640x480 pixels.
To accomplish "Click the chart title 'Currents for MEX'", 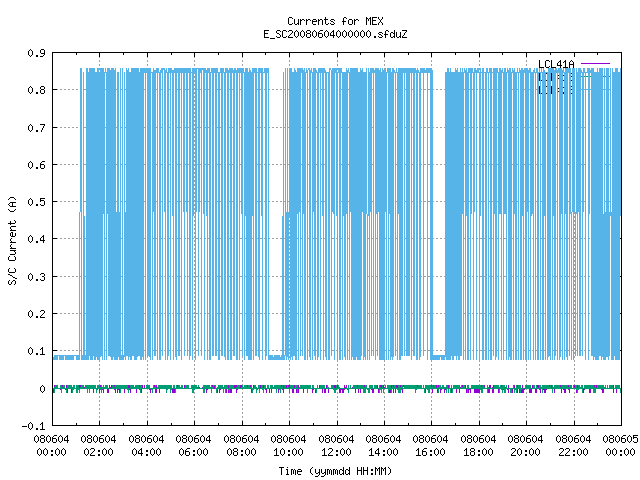I will pyautogui.click(x=335, y=21).
